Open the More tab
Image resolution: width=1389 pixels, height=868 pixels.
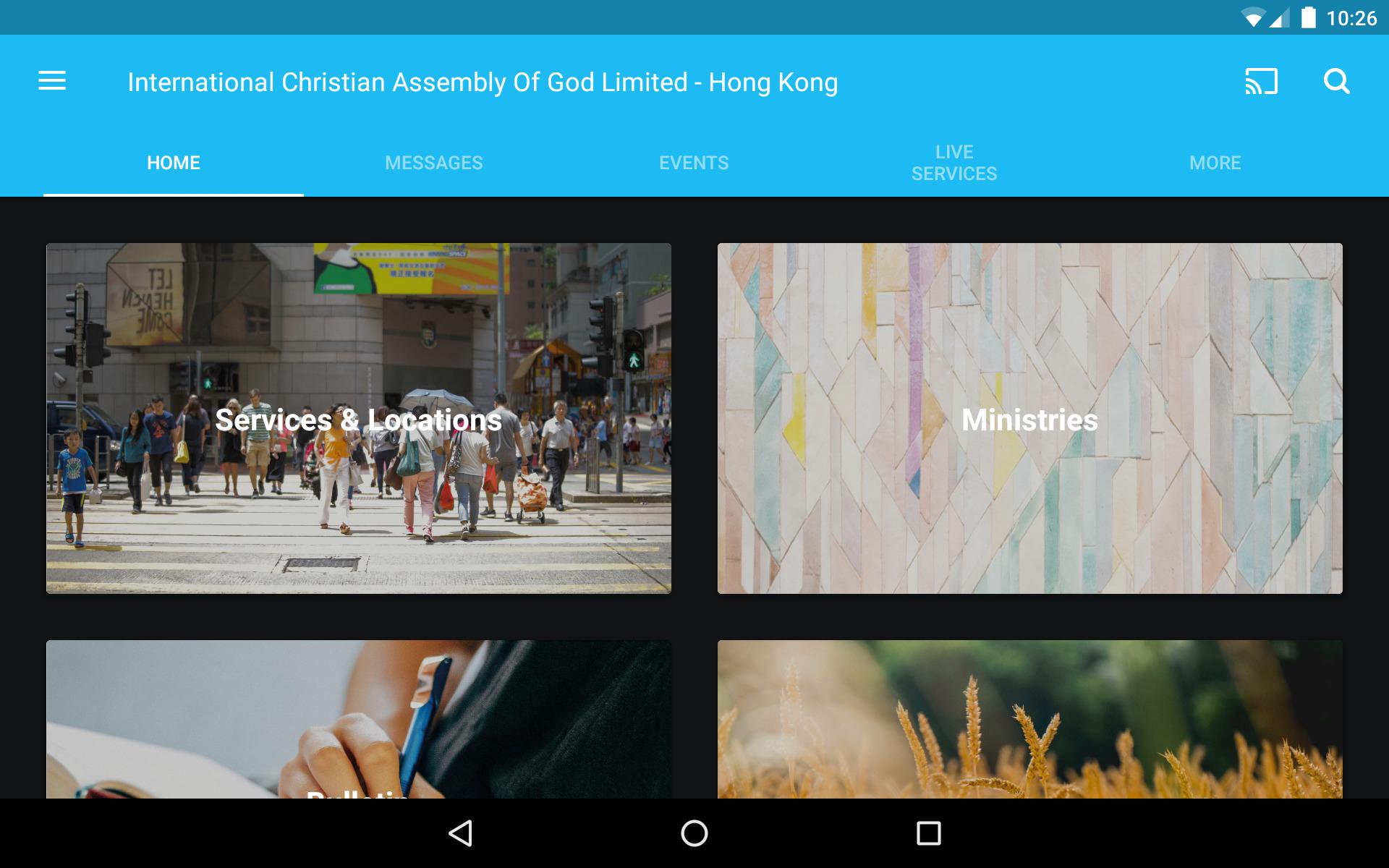tap(1215, 163)
